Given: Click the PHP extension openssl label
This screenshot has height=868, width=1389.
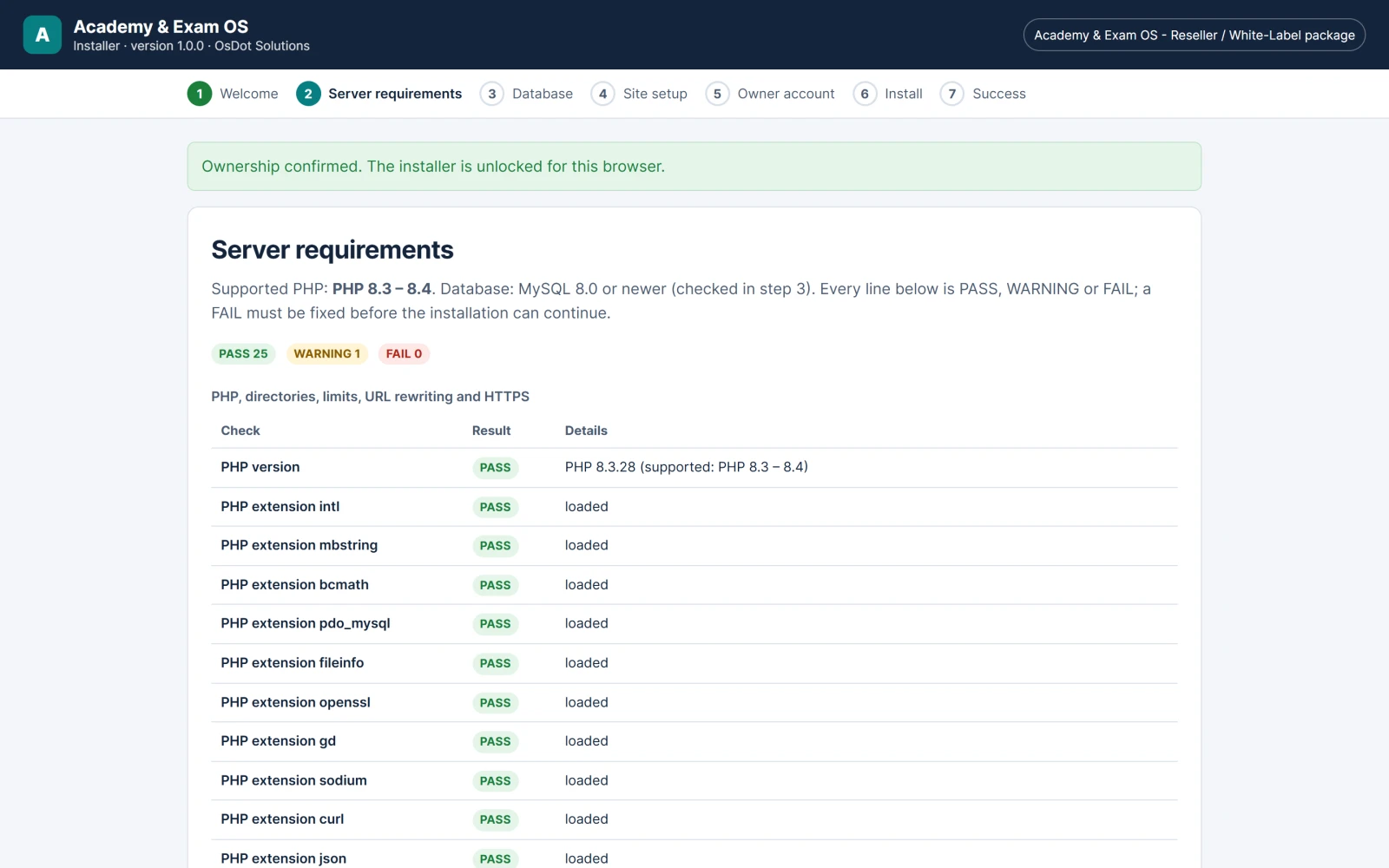Looking at the screenshot, I should (x=296, y=702).
